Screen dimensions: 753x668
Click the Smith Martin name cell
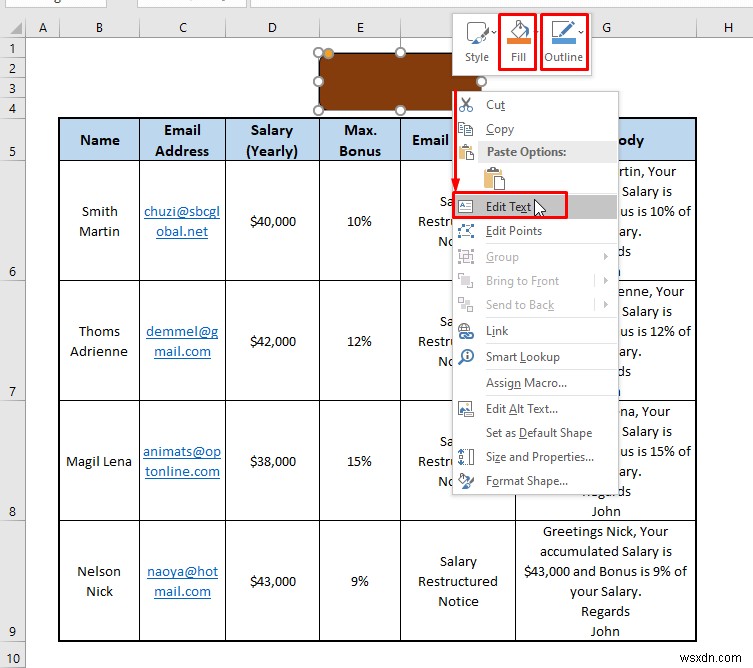99,221
